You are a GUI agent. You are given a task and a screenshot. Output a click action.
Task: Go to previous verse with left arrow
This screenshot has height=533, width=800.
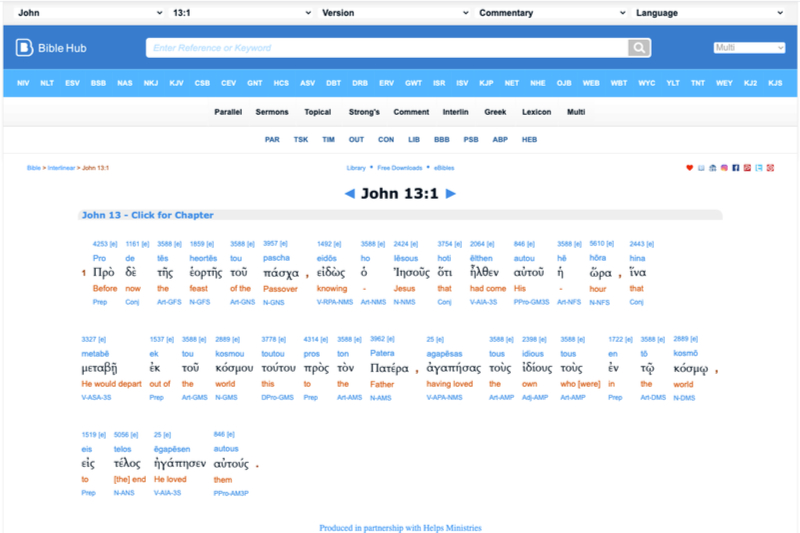pyautogui.click(x=349, y=194)
